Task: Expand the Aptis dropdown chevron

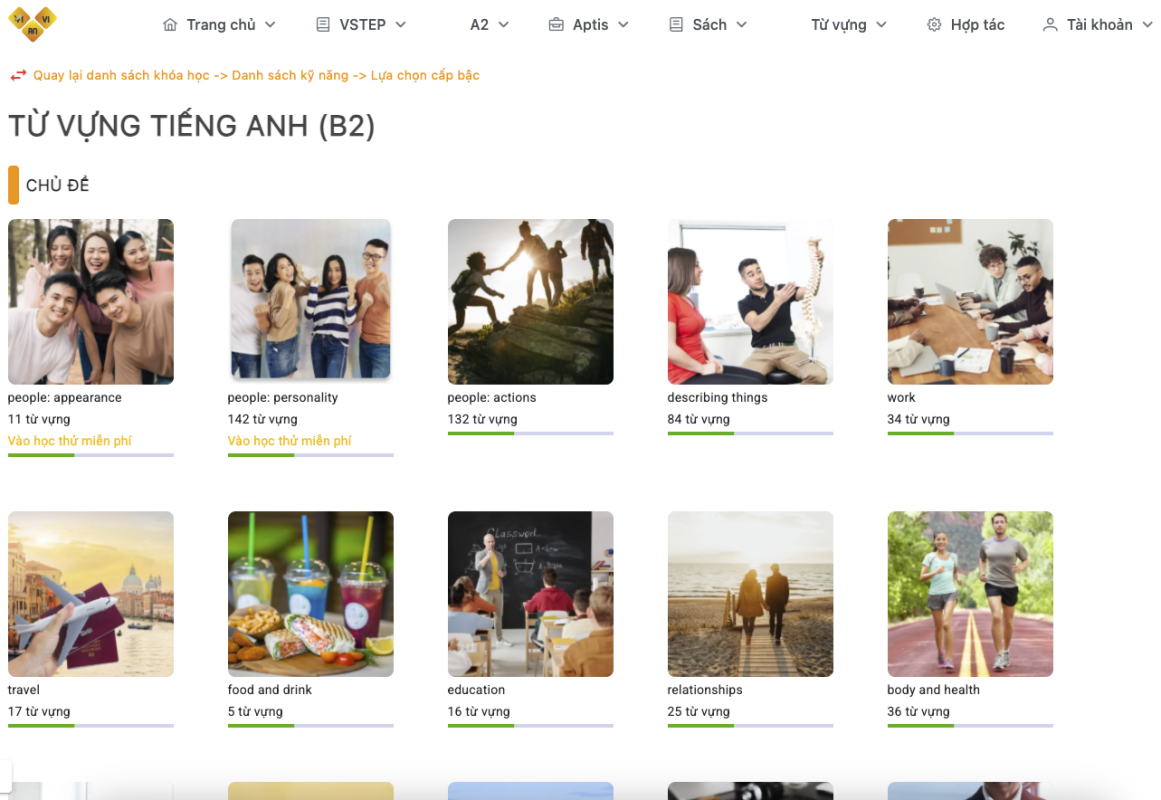Action: pyautogui.click(x=623, y=24)
